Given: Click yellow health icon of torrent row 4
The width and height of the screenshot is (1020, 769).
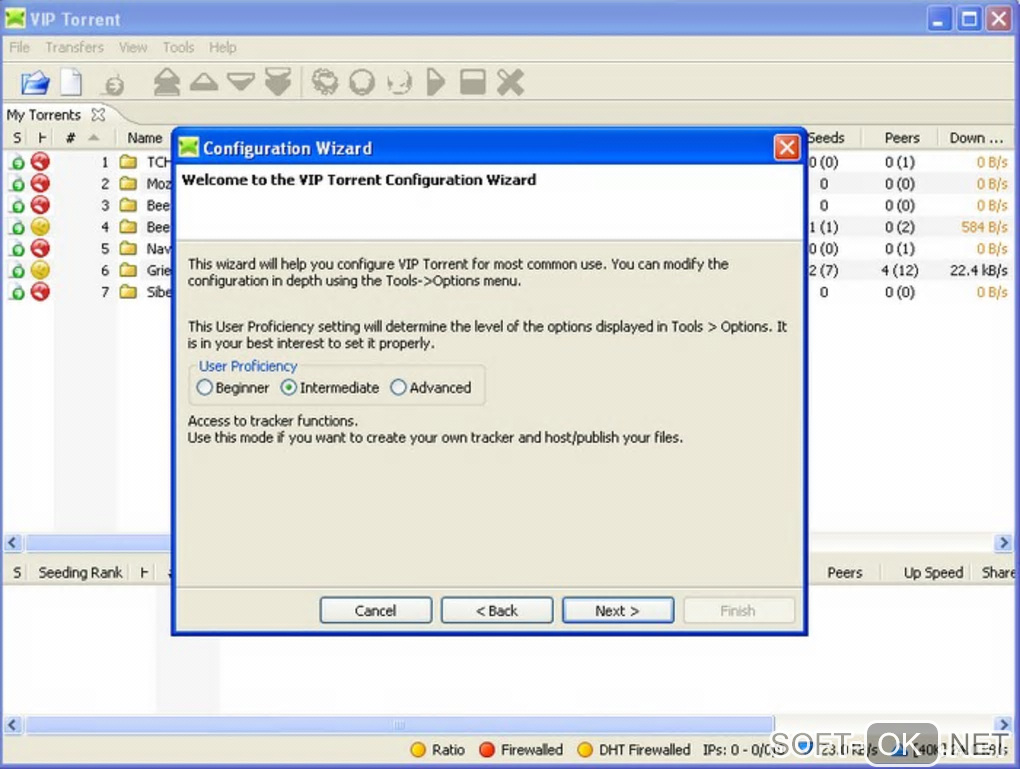Looking at the screenshot, I should 40,226.
